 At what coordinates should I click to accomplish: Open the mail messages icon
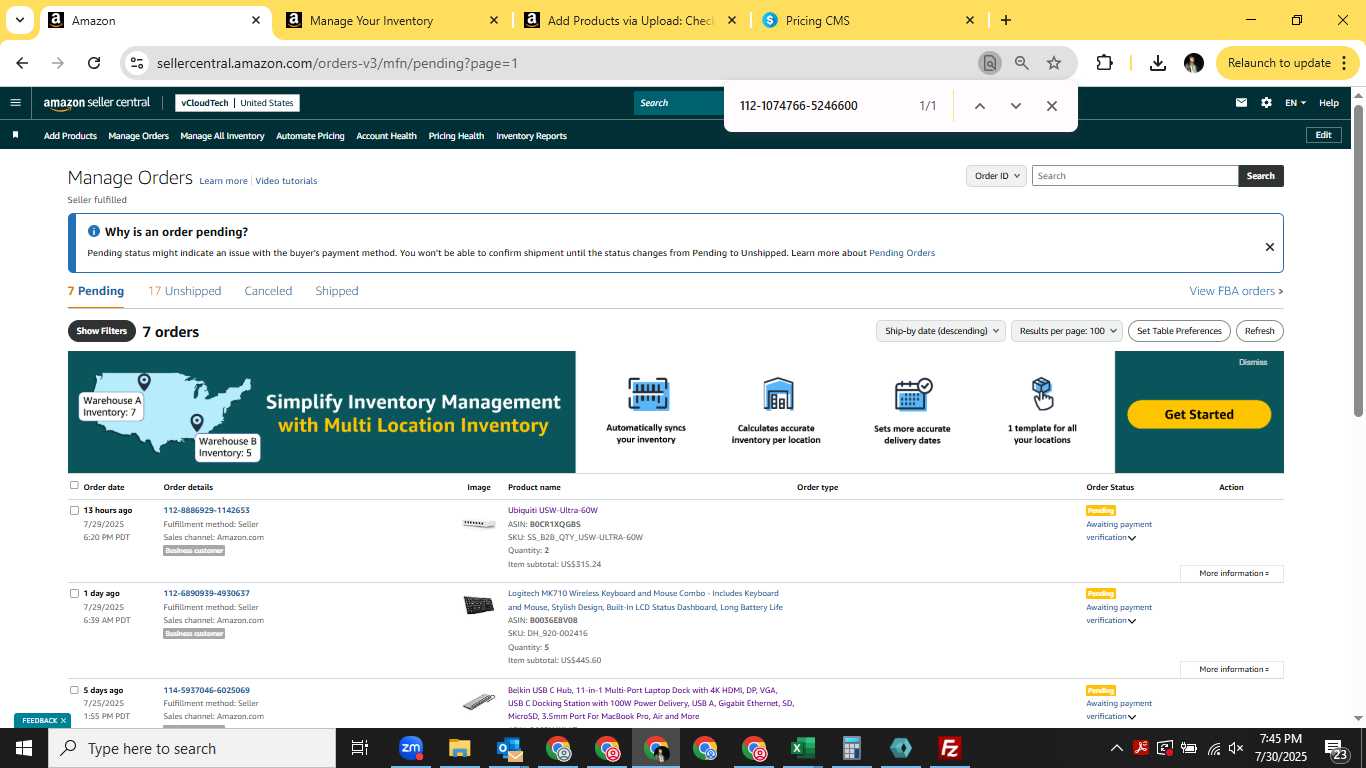(1241, 102)
